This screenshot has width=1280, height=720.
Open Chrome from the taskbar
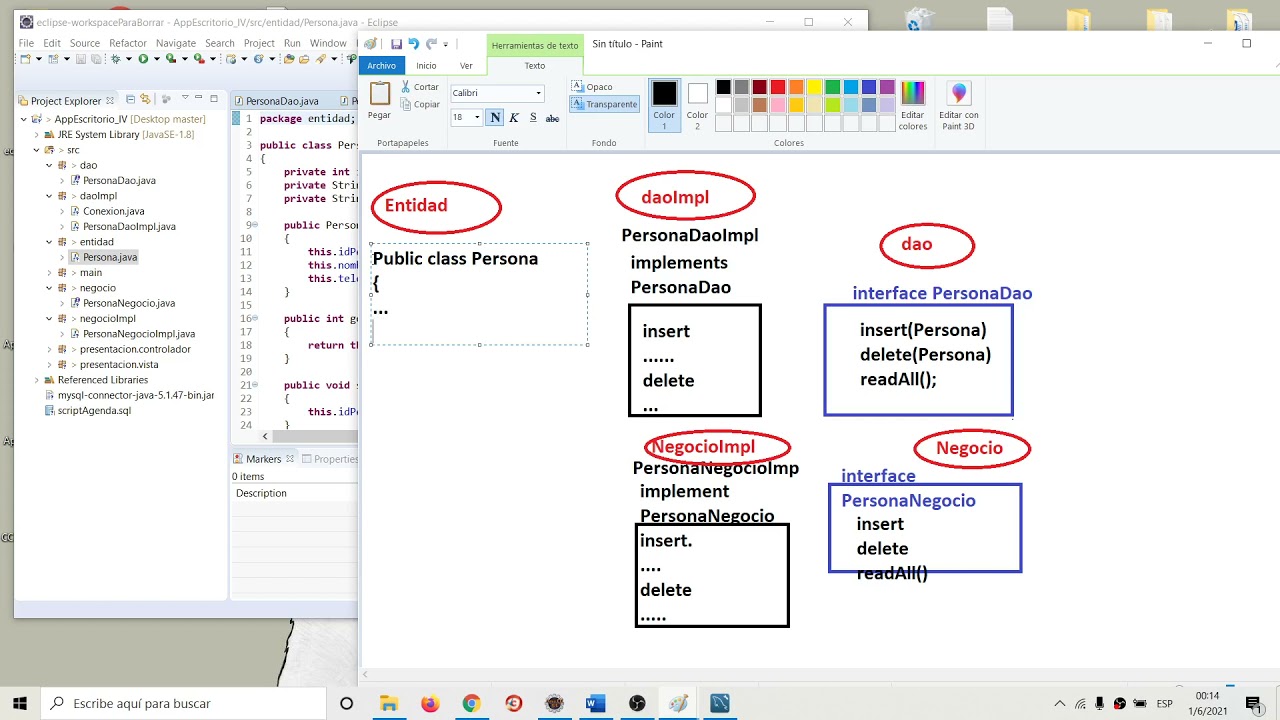pyautogui.click(x=471, y=703)
